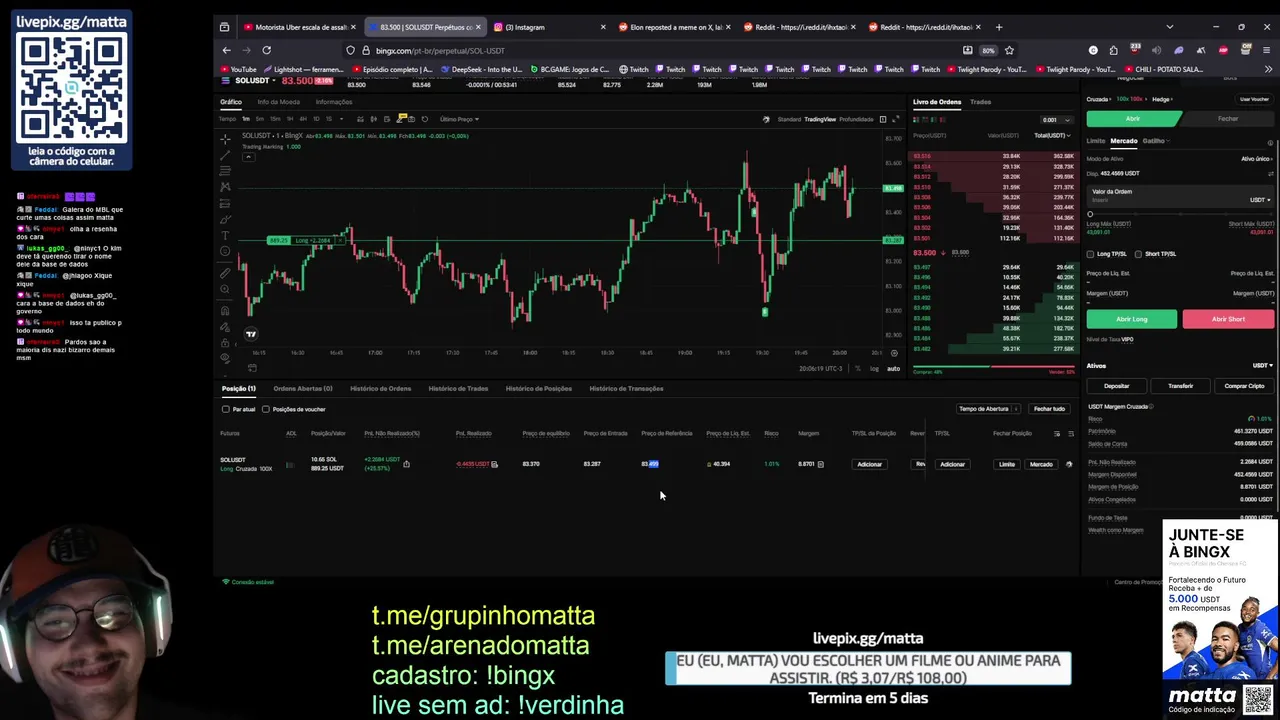Screen dimensions: 1280x720
Task: Open the Ativo único asset mode selector
Action: pos(1257,159)
